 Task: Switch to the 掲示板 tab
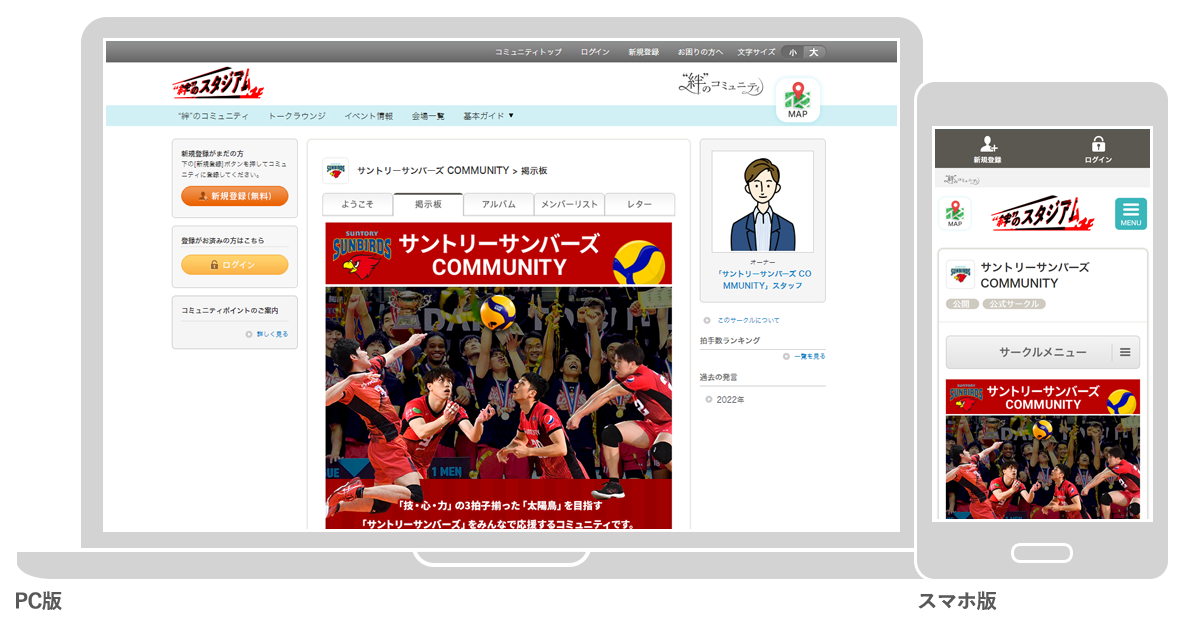pos(428,204)
